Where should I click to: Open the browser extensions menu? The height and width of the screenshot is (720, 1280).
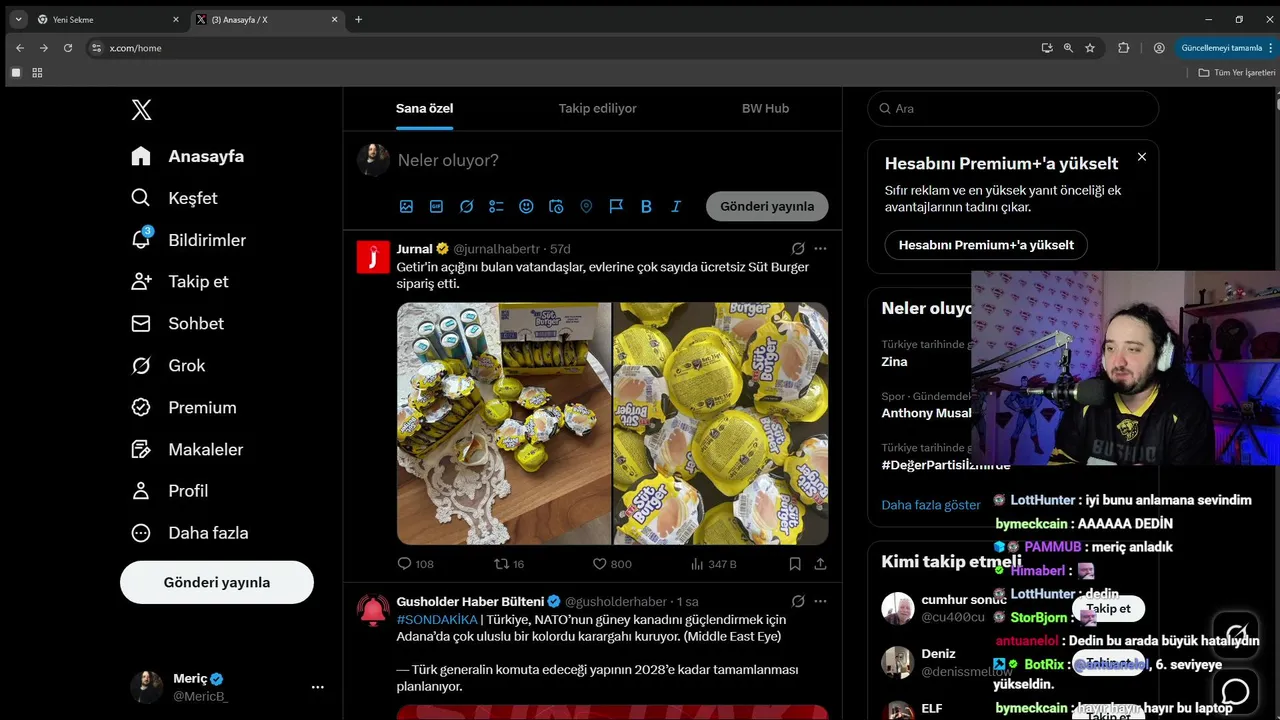click(x=1123, y=48)
